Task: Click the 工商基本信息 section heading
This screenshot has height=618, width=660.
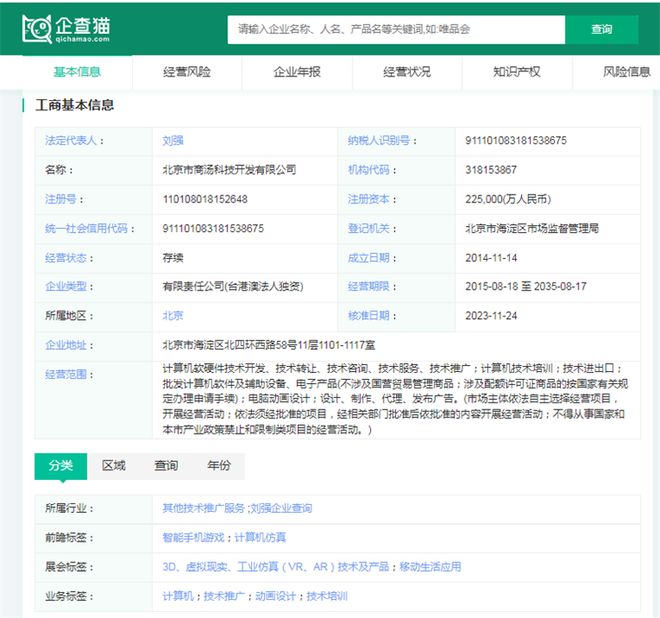Action: tap(75, 105)
